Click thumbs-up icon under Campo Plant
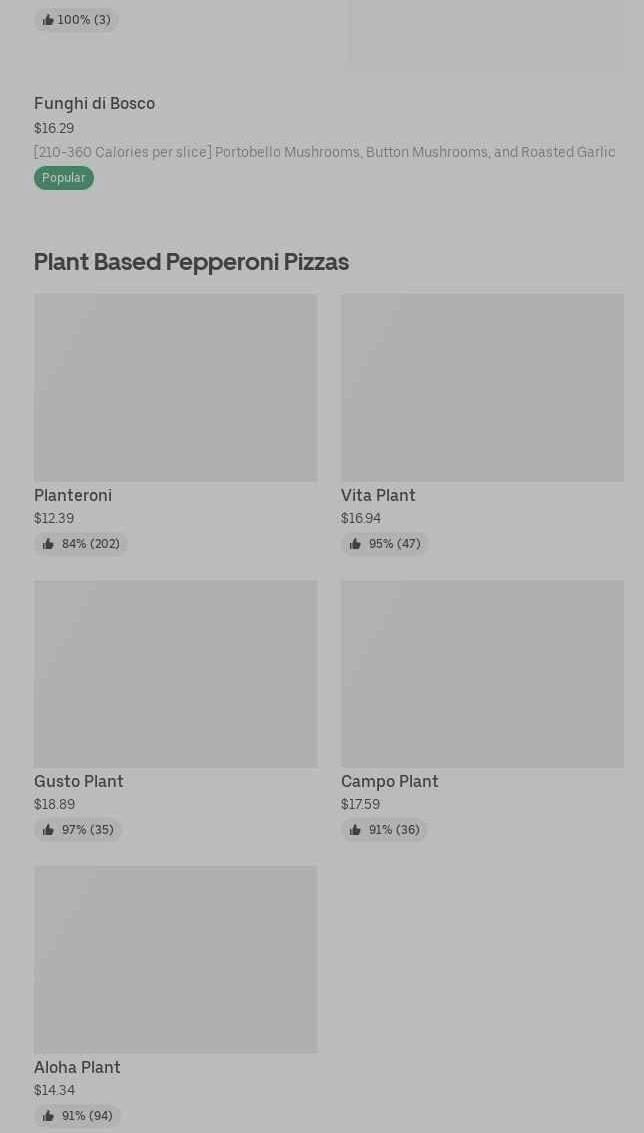 [355, 830]
